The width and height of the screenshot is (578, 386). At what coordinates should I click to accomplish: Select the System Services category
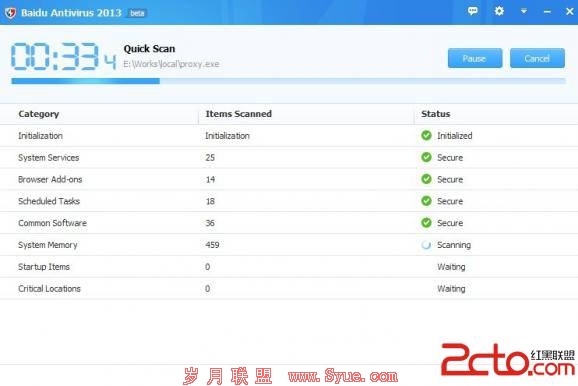(x=49, y=157)
